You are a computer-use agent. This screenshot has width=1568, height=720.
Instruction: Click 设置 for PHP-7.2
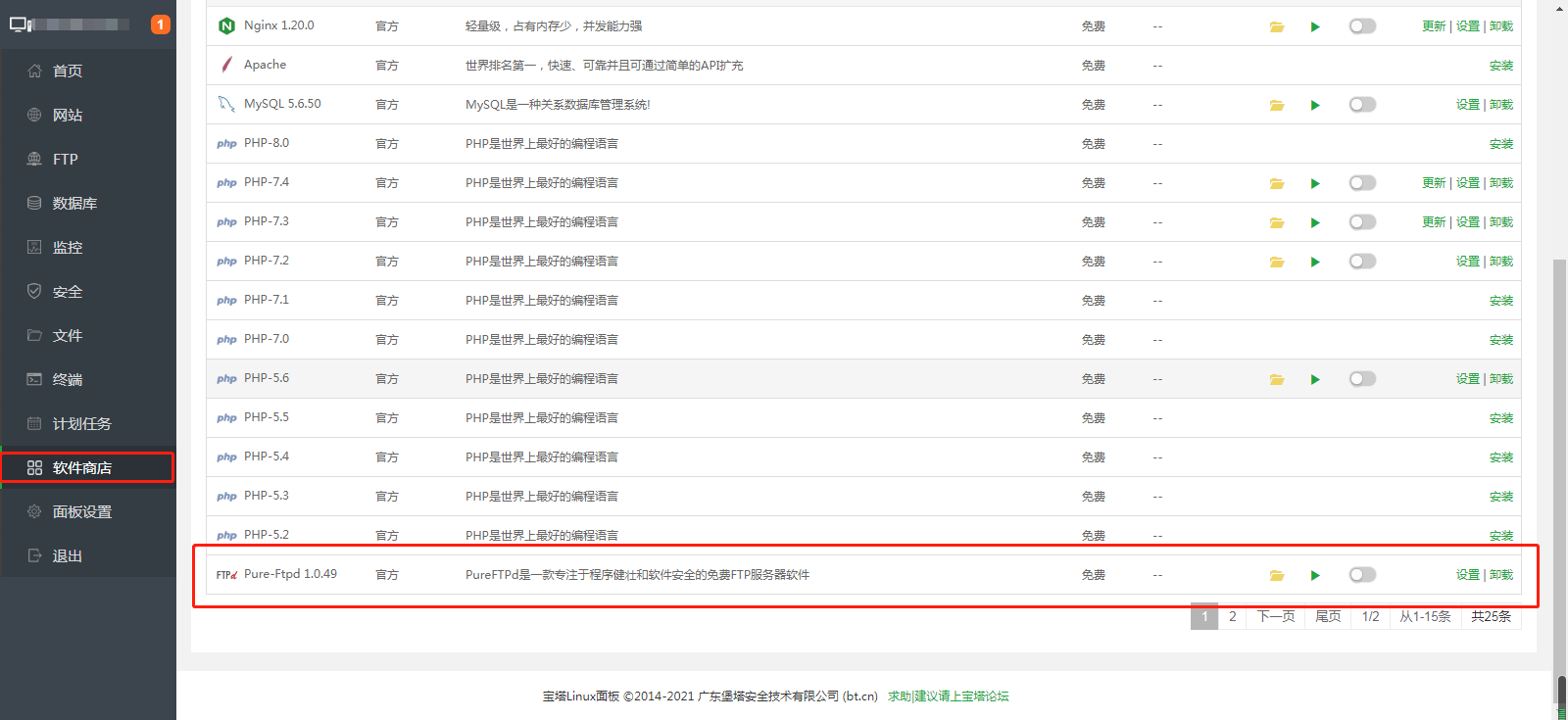click(x=1468, y=262)
